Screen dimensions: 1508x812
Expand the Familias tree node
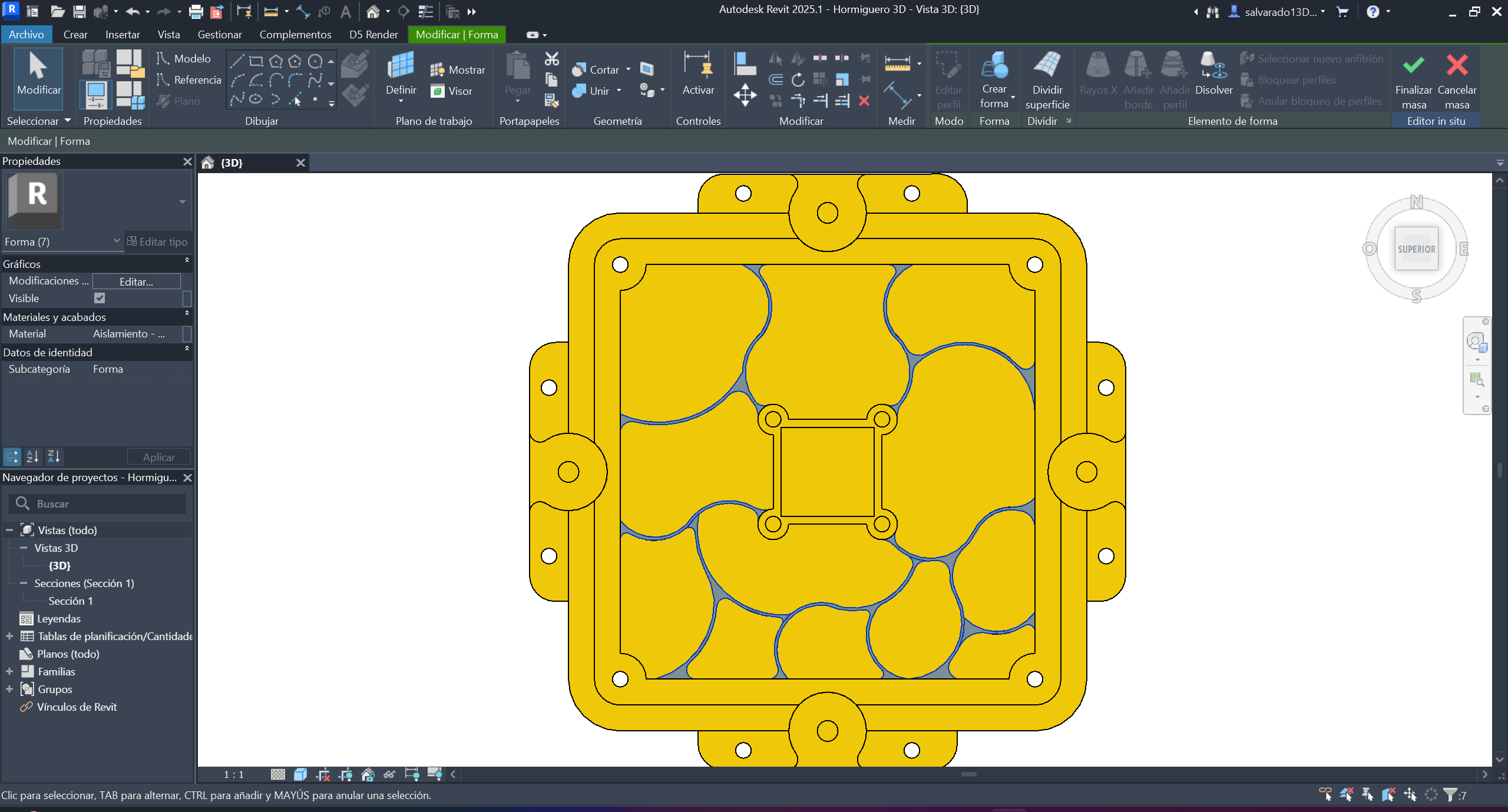[9, 671]
